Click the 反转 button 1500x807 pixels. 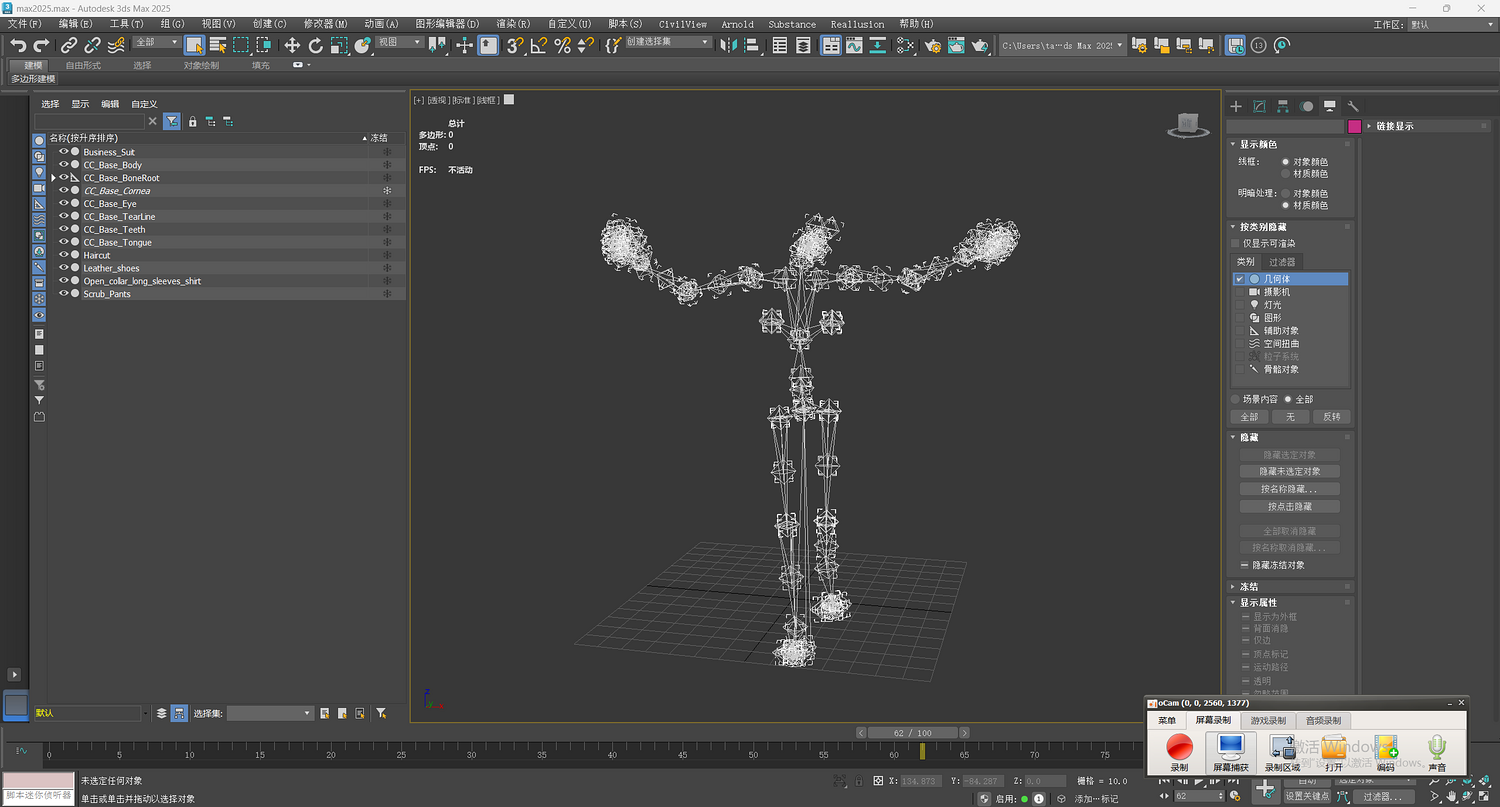1331,417
